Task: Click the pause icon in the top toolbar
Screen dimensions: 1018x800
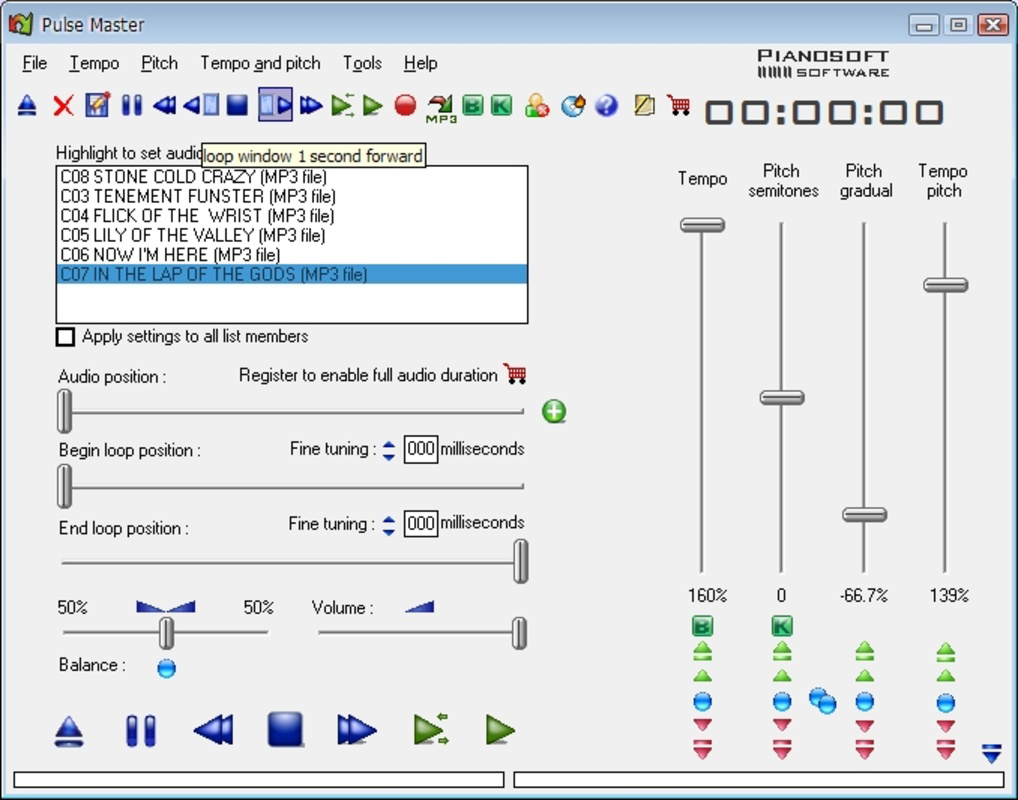Action: (x=132, y=105)
